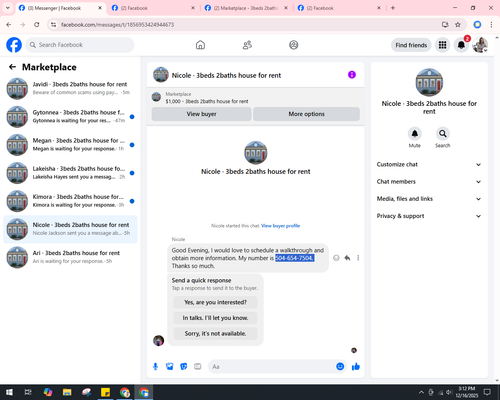Record a voice clip with microphone icon
500x400 pixels.
coord(155,367)
